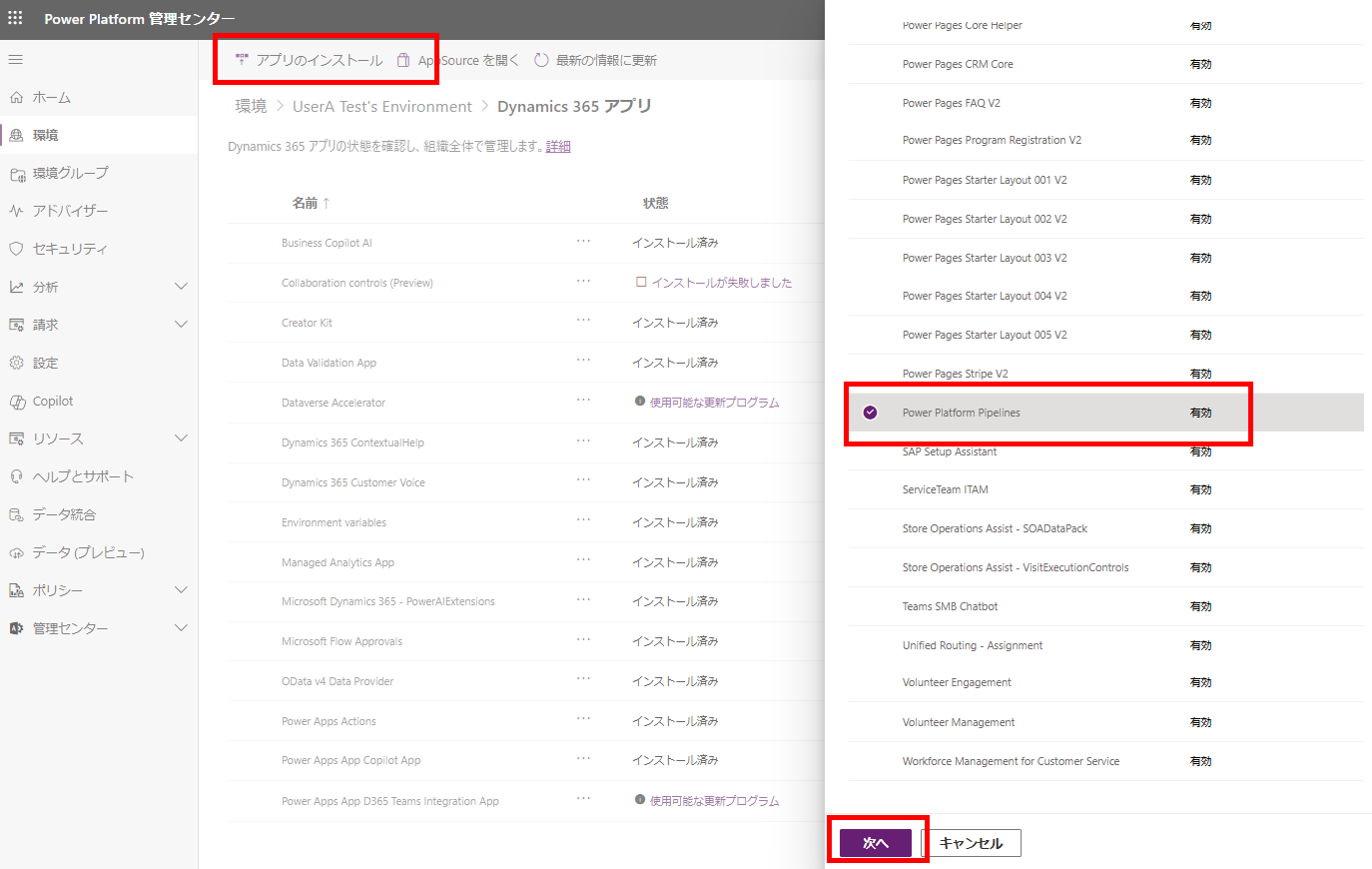This screenshot has width=1372, height=869.
Task: Click the ホーム home icon in sidebar
Action: click(16, 97)
